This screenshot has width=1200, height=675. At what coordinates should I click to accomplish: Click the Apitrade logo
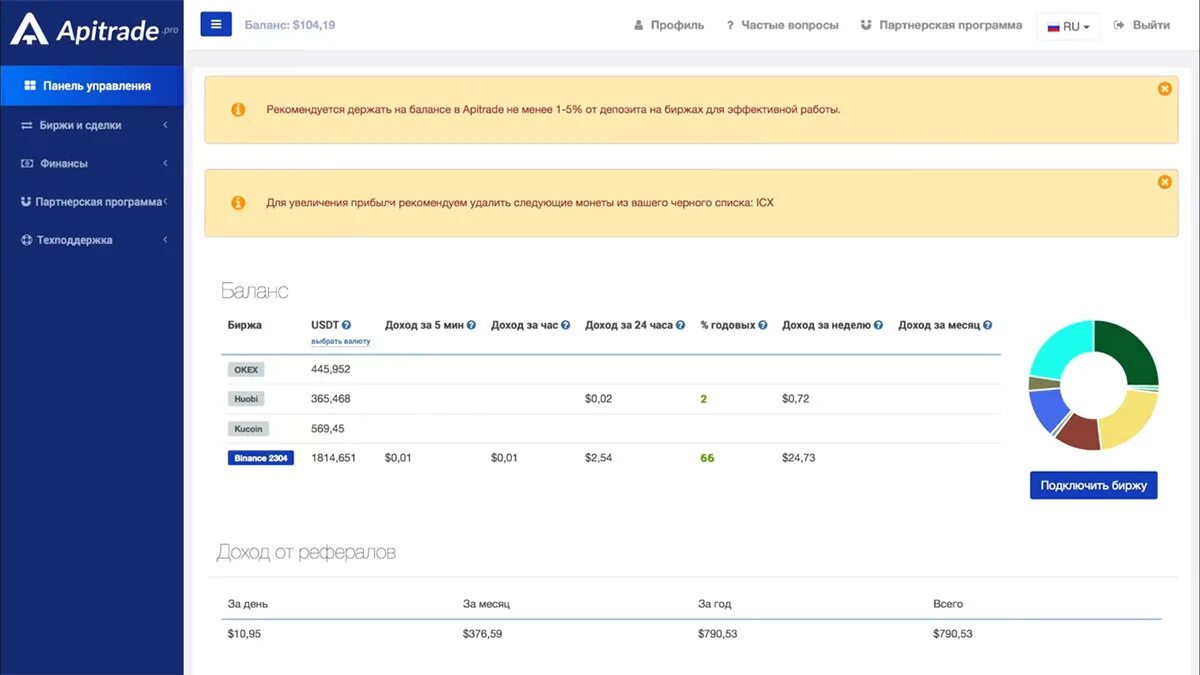(x=93, y=30)
